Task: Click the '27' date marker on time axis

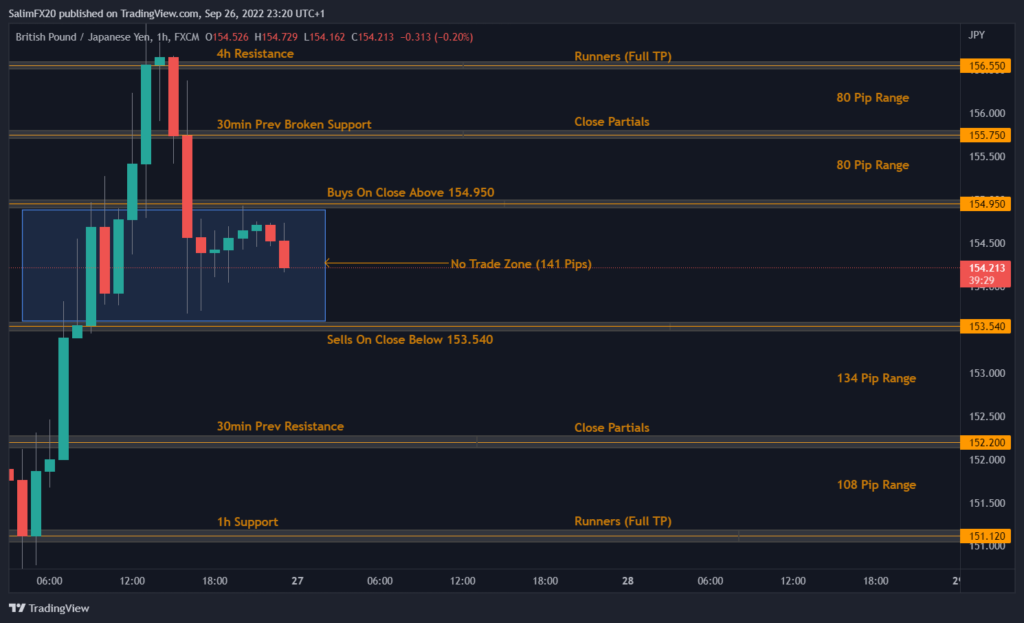Action: pos(297,581)
